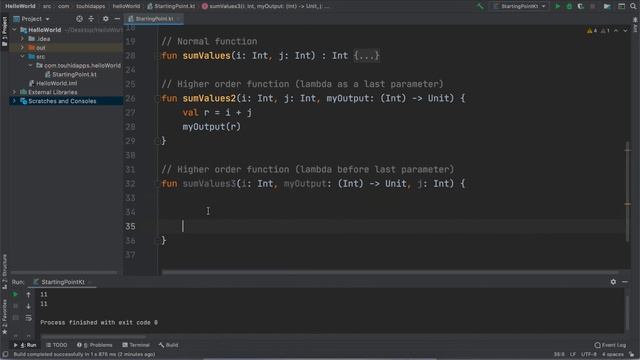Go to next highlighted error with the down arrow
The height and width of the screenshot is (360, 640).
[625, 31]
